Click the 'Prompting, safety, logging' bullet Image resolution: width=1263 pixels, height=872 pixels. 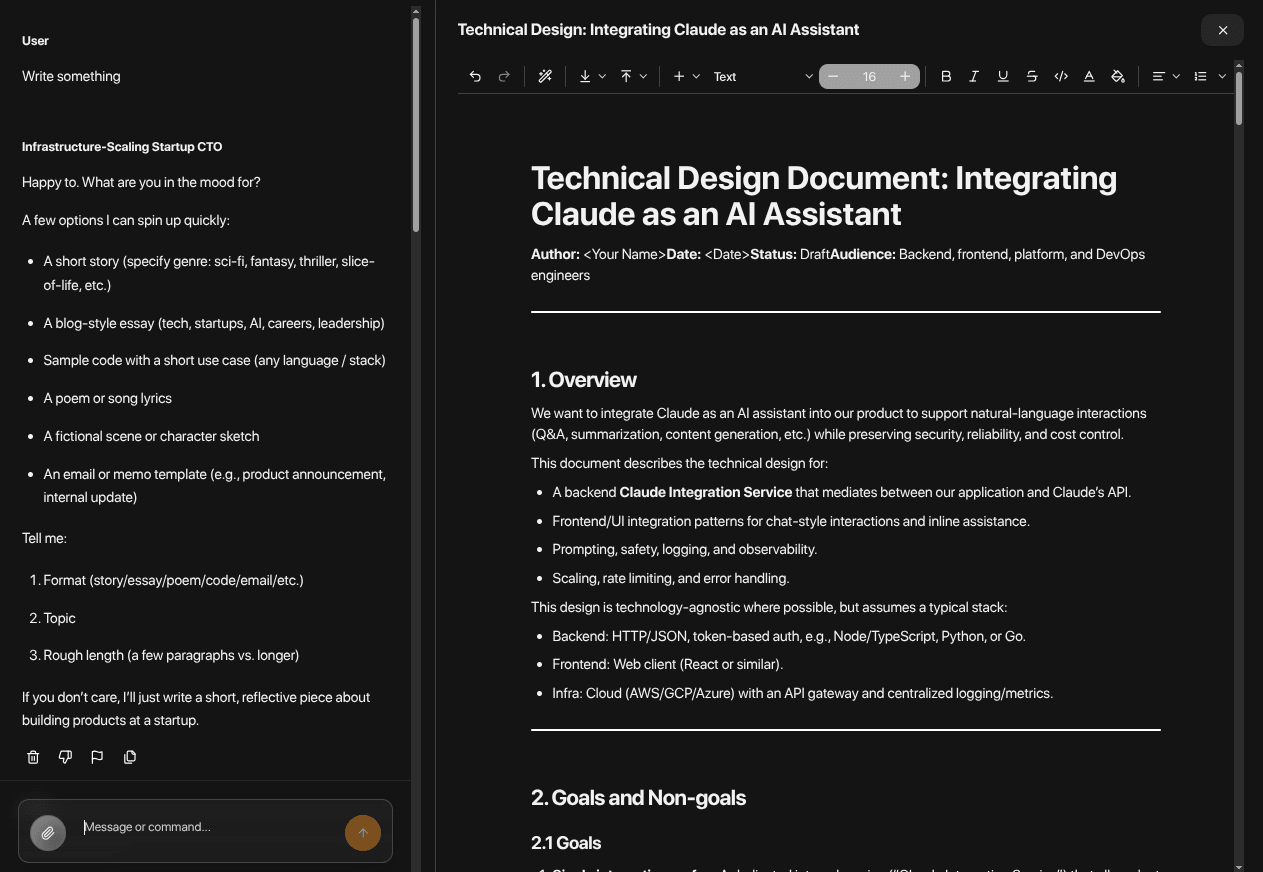684,549
